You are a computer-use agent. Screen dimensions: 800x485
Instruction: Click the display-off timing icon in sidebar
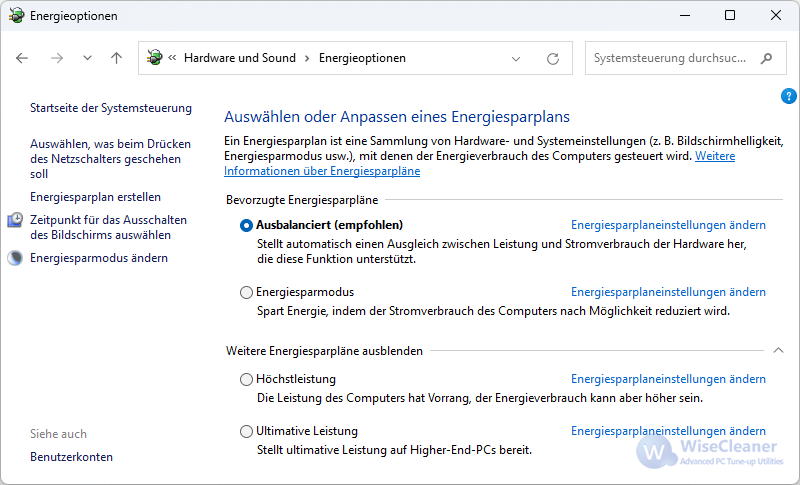click(x=15, y=220)
